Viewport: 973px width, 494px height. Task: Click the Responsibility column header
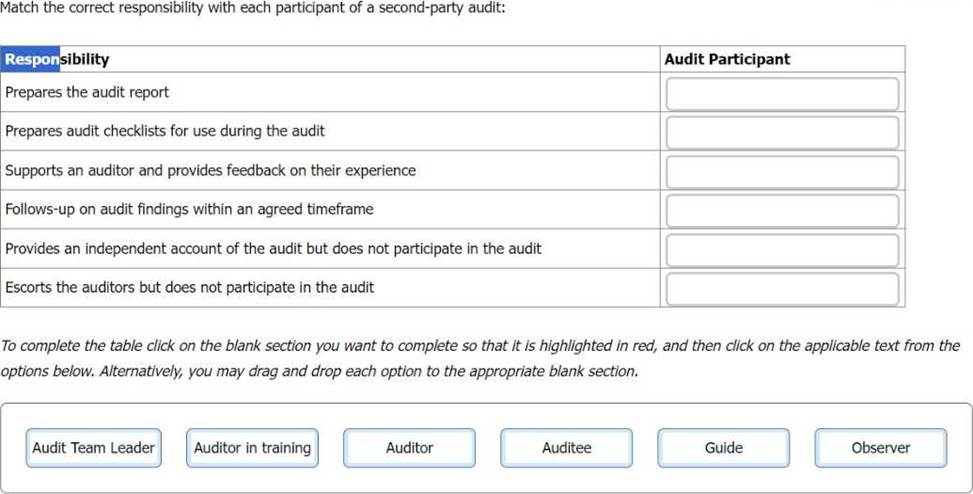[57, 60]
